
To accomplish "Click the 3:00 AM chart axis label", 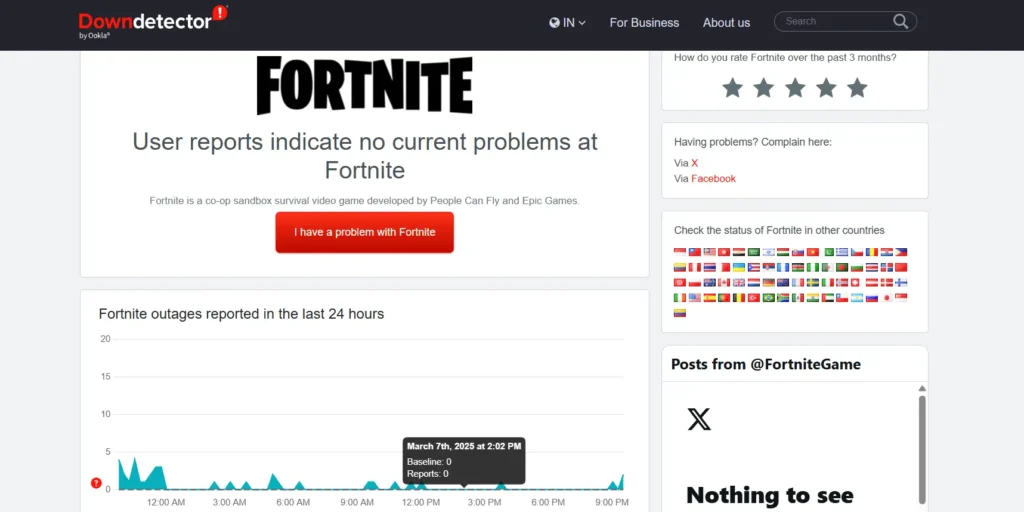I will coord(229,502).
